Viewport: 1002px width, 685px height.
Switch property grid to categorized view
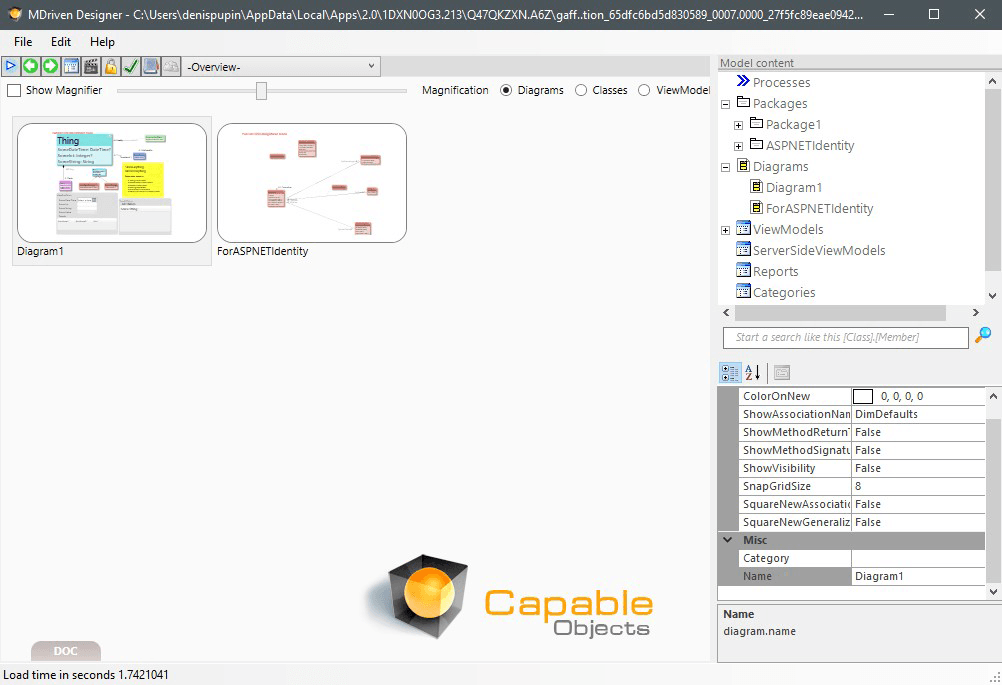(730, 372)
